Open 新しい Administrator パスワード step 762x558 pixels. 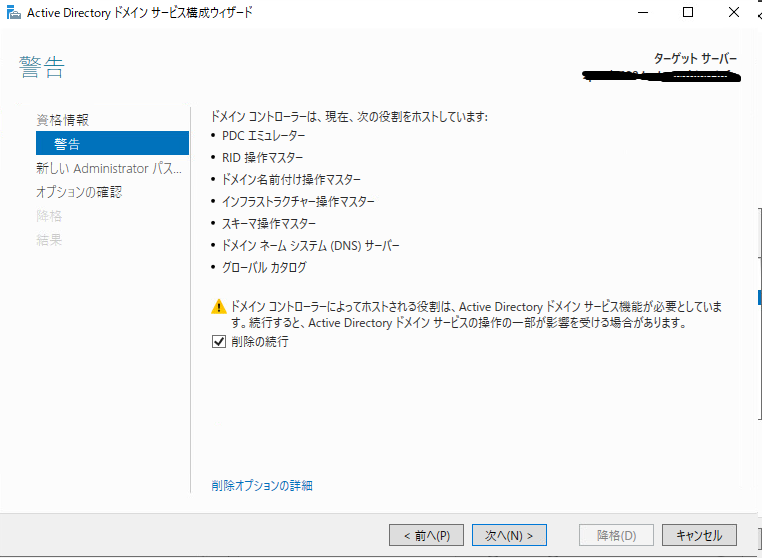click(x=109, y=168)
